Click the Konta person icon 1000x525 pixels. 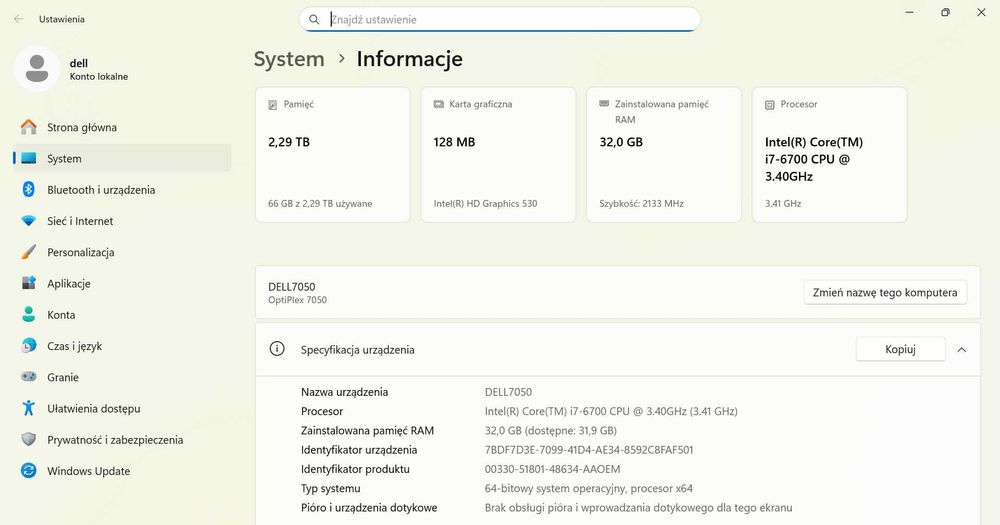[29, 314]
